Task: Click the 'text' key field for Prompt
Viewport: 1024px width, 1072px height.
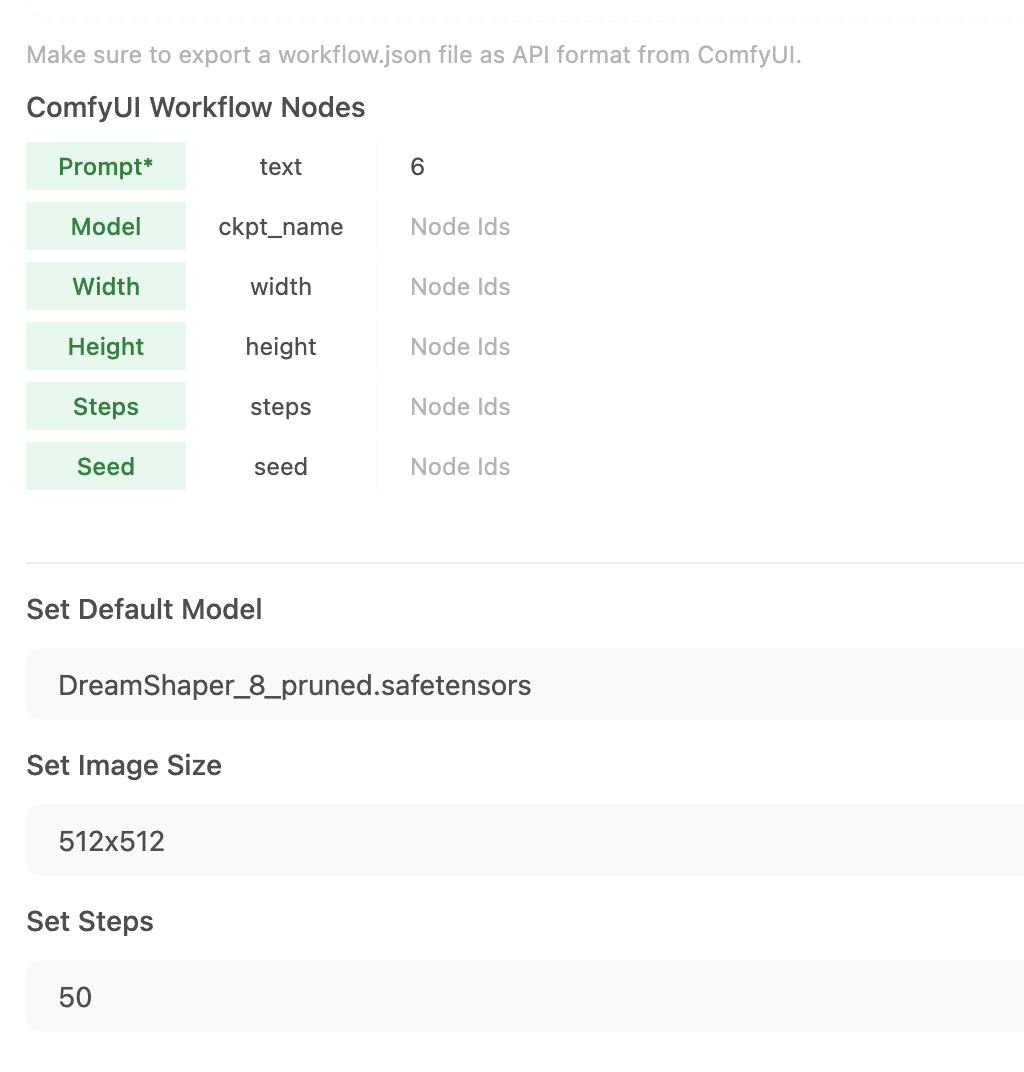Action: click(281, 167)
